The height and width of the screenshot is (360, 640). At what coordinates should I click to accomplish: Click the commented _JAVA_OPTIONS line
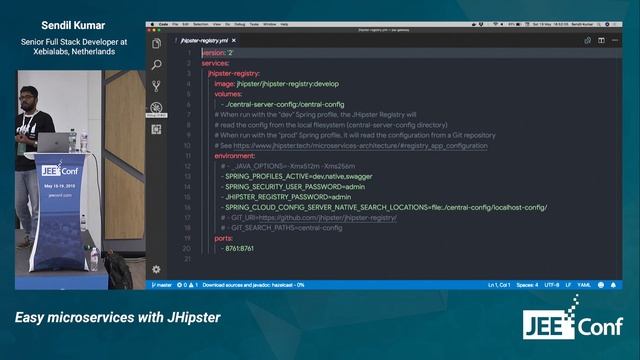(288, 166)
